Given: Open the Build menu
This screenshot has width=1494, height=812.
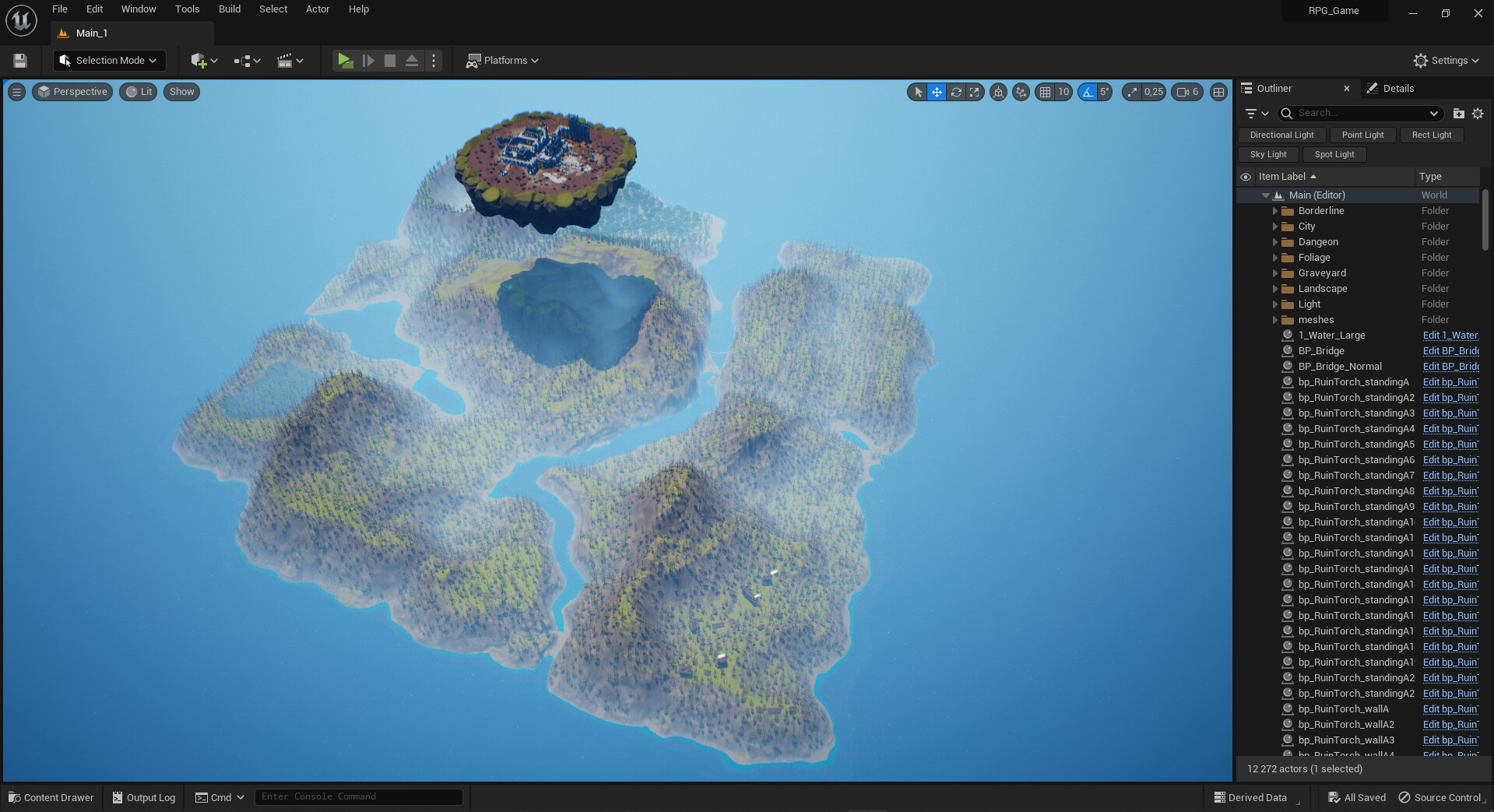Looking at the screenshot, I should pos(229,9).
